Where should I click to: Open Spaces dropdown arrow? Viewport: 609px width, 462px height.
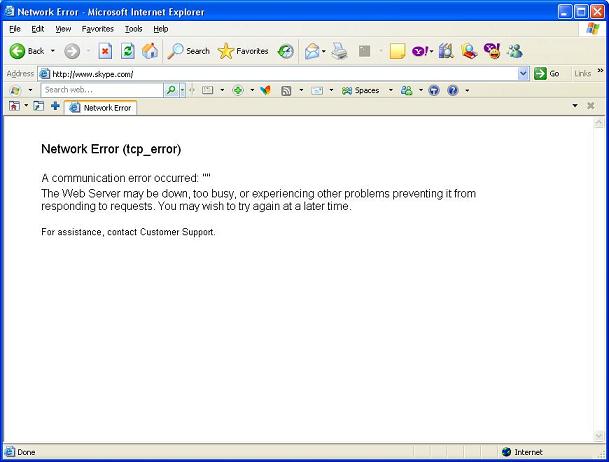391,90
